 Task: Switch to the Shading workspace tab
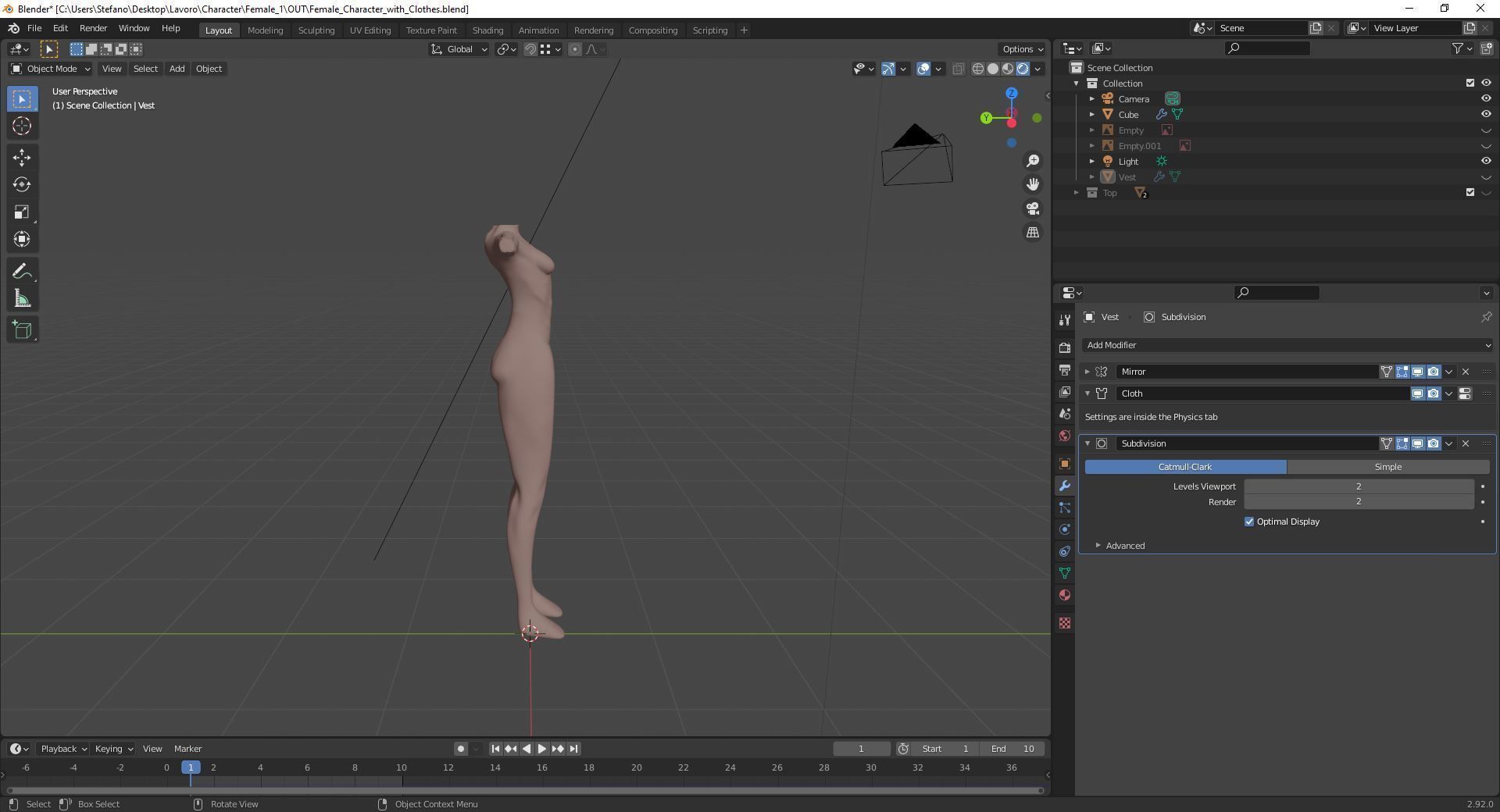tap(487, 30)
